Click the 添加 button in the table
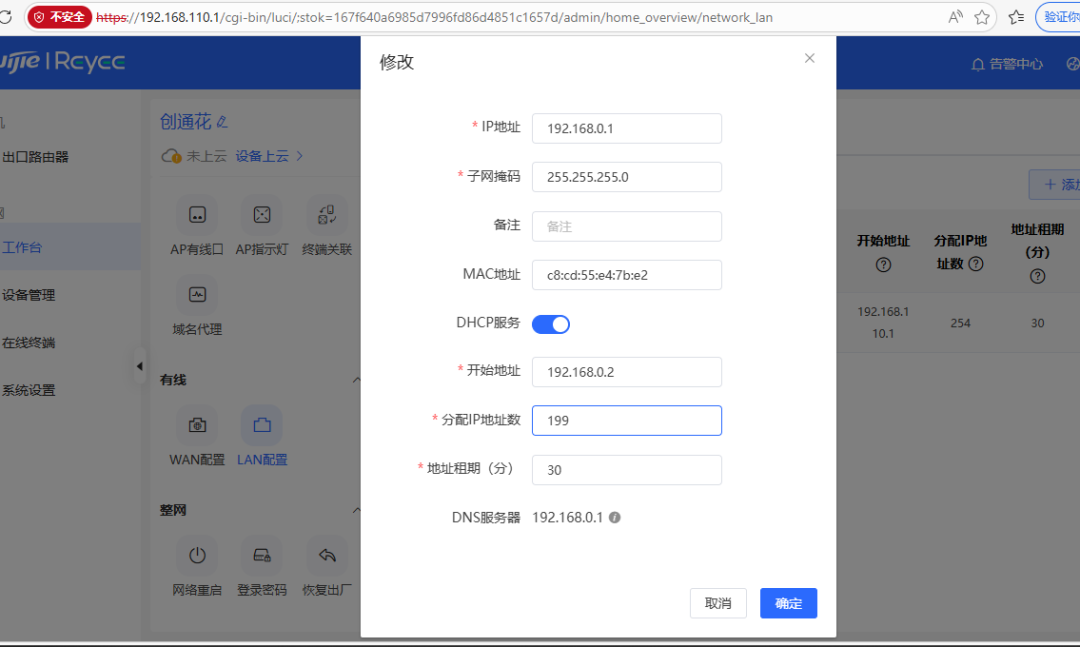This screenshot has width=1080, height=647. 1057,185
